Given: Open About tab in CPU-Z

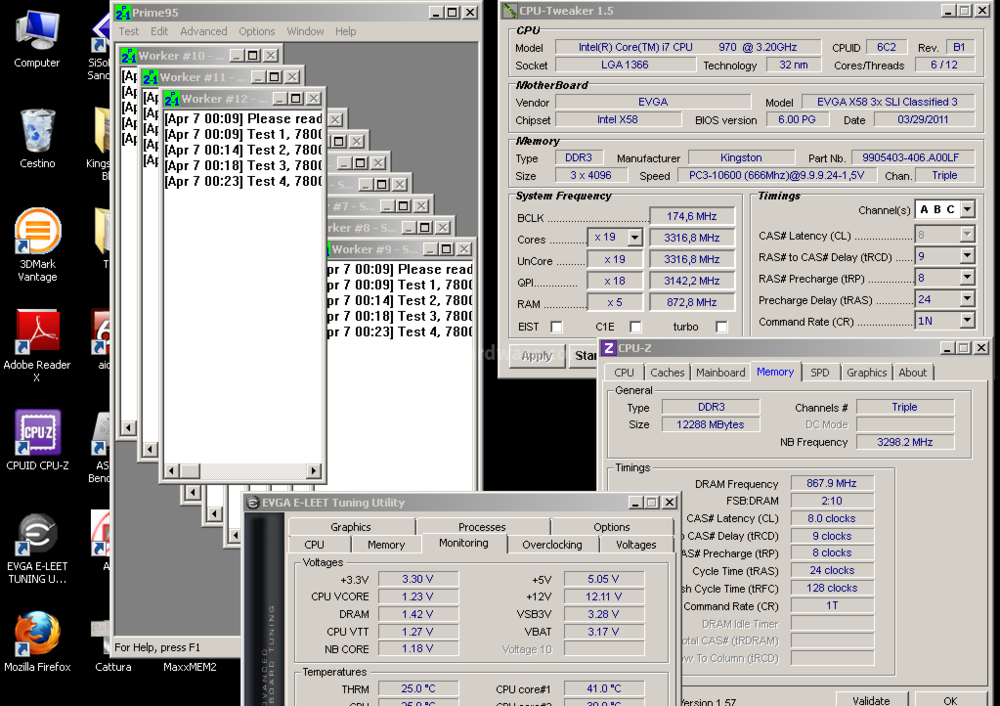Looking at the screenshot, I should pos(913,372).
